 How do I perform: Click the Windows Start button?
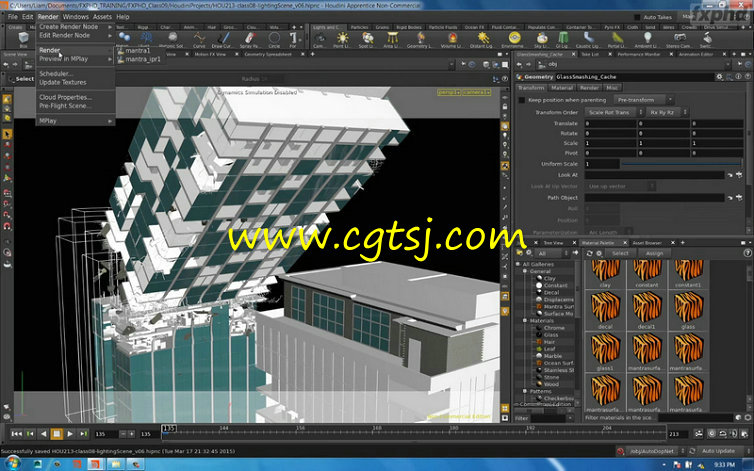coord(12,464)
